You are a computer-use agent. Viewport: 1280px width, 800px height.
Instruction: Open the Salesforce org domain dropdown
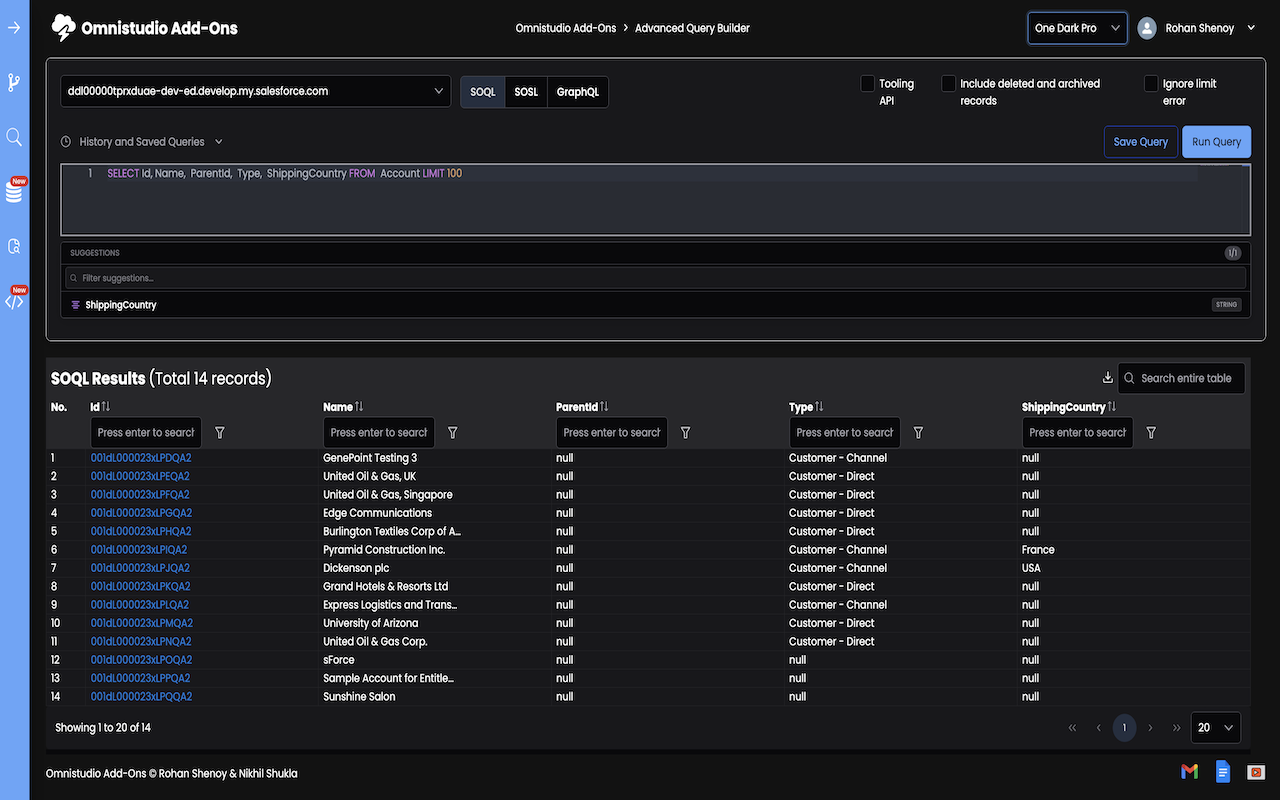click(x=256, y=91)
